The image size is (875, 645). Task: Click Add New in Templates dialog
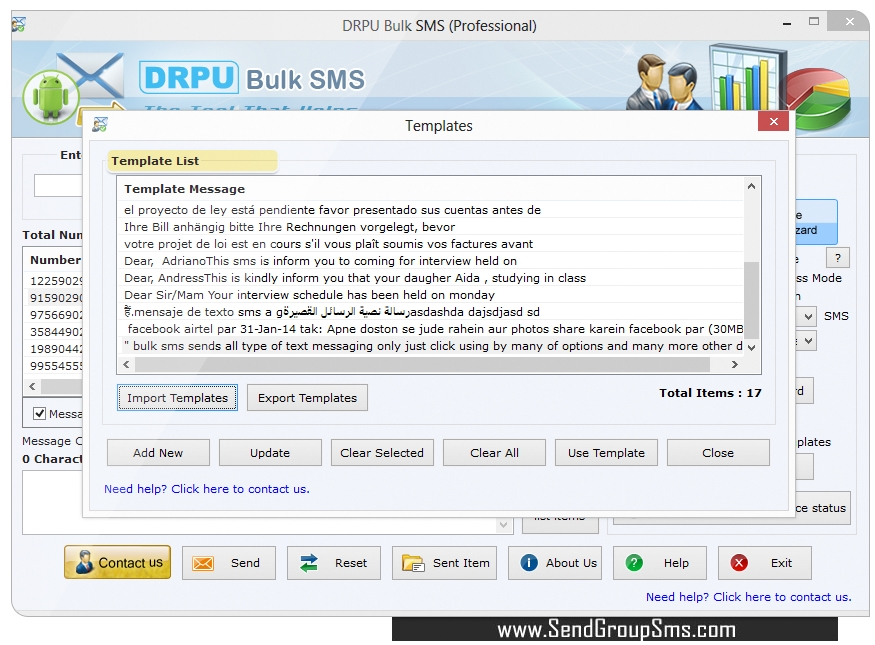(x=158, y=453)
